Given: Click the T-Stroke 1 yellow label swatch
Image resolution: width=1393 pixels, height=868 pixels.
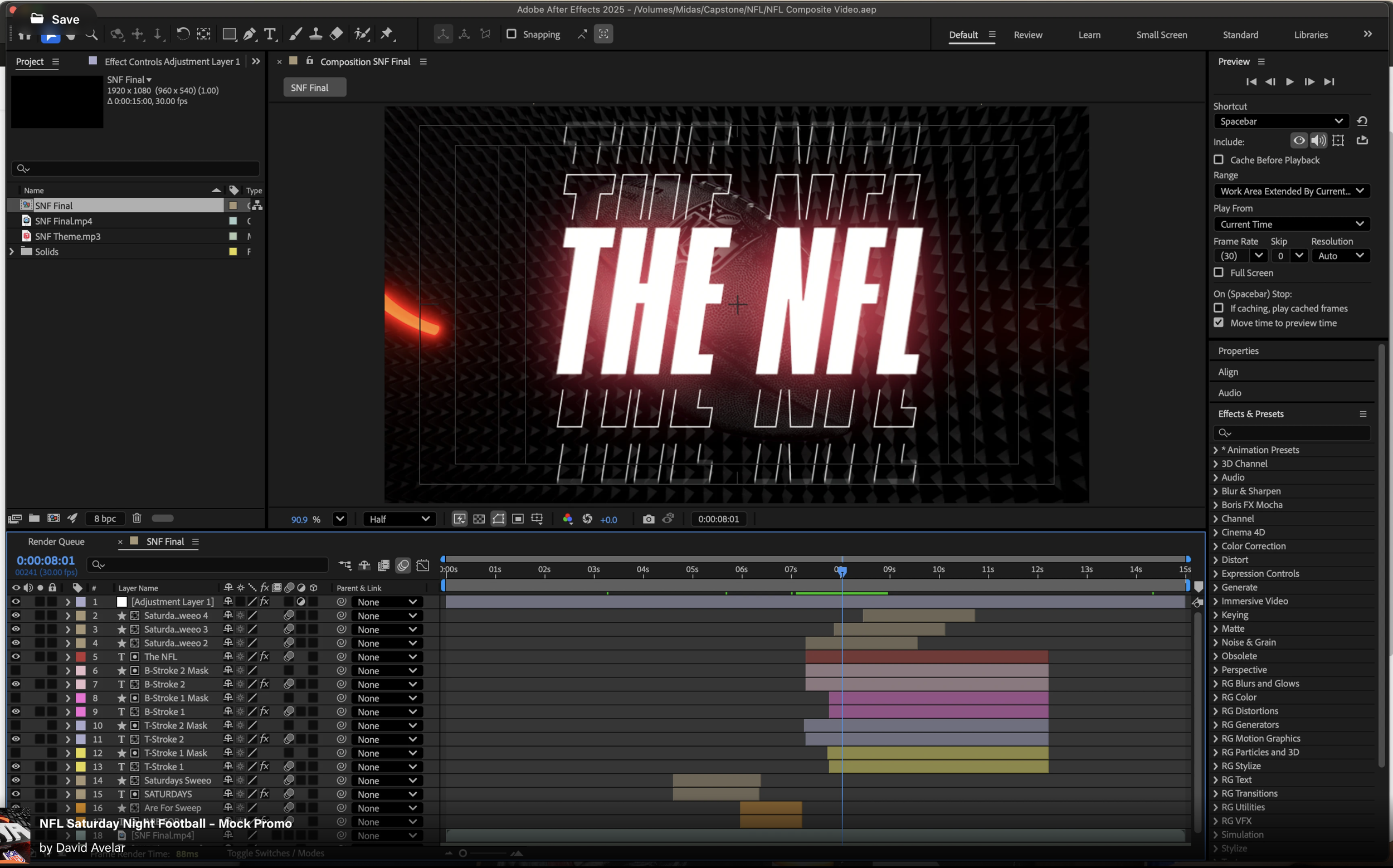Looking at the screenshot, I should point(81,767).
